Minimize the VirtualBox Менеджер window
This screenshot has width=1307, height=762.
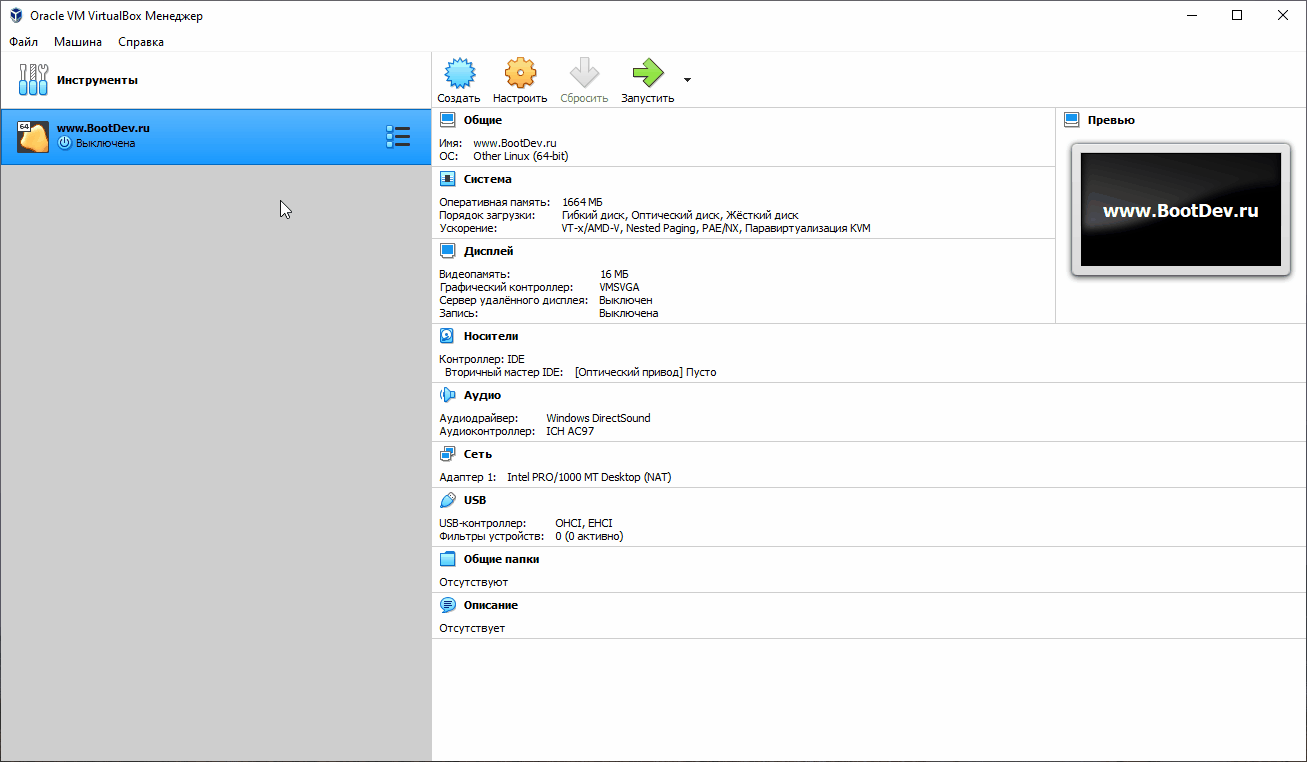click(1191, 15)
